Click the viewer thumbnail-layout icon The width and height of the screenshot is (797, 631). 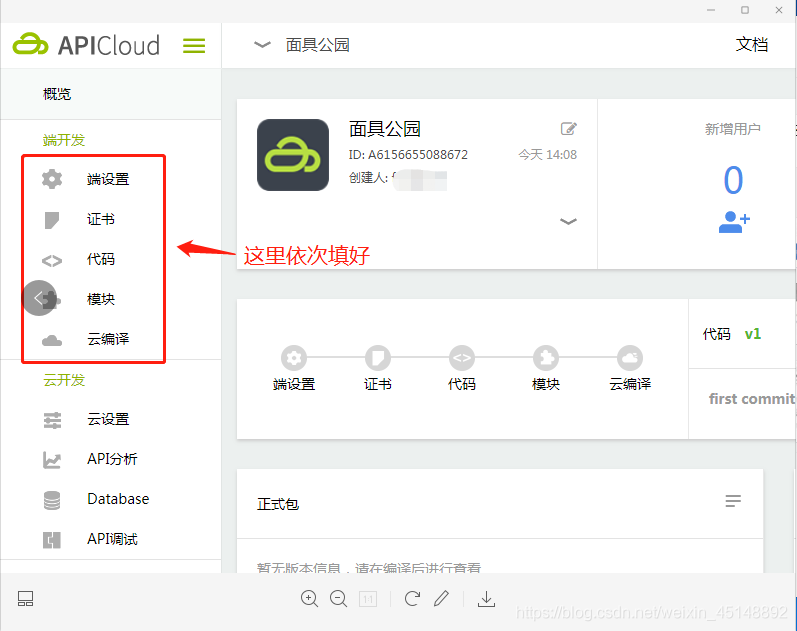(25, 598)
